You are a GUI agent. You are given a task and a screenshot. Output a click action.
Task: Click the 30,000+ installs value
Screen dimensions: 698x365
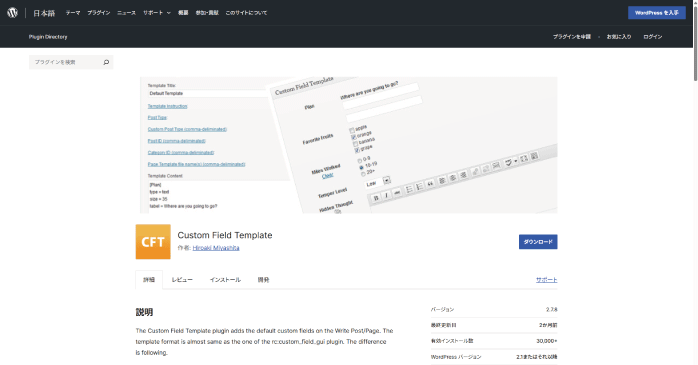tap(547, 341)
